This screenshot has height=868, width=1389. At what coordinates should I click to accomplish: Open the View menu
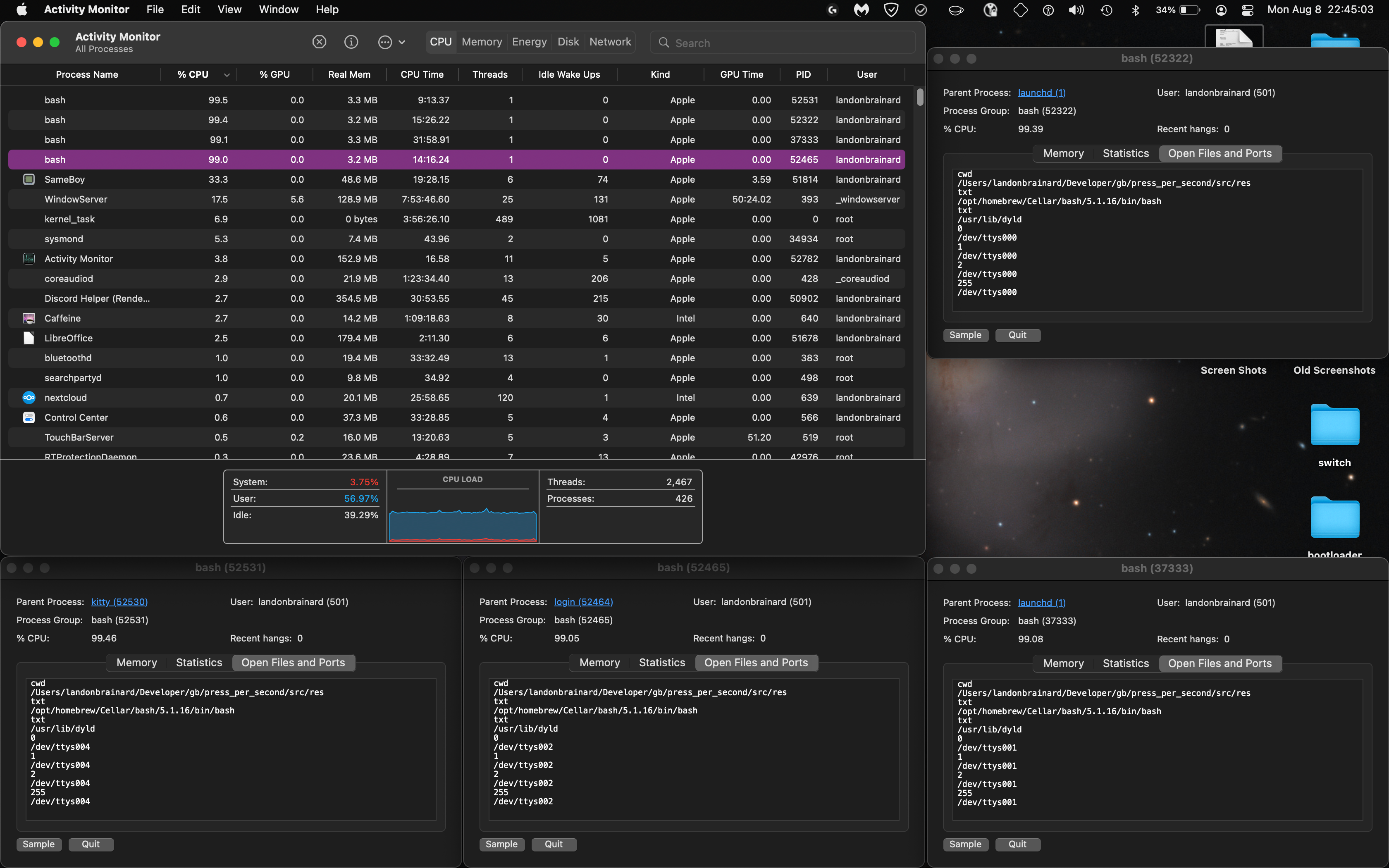(x=229, y=9)
